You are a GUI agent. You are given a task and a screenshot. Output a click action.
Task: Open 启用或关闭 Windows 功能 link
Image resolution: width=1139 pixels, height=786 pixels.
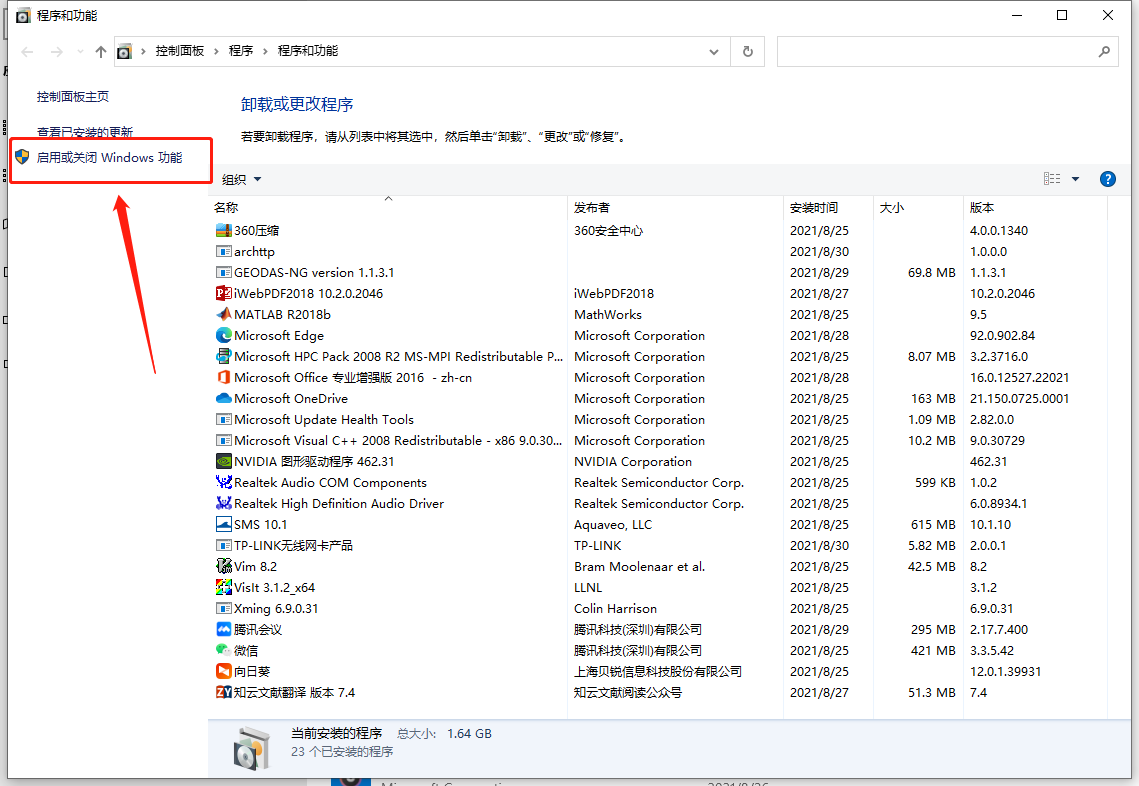(110, 158)
